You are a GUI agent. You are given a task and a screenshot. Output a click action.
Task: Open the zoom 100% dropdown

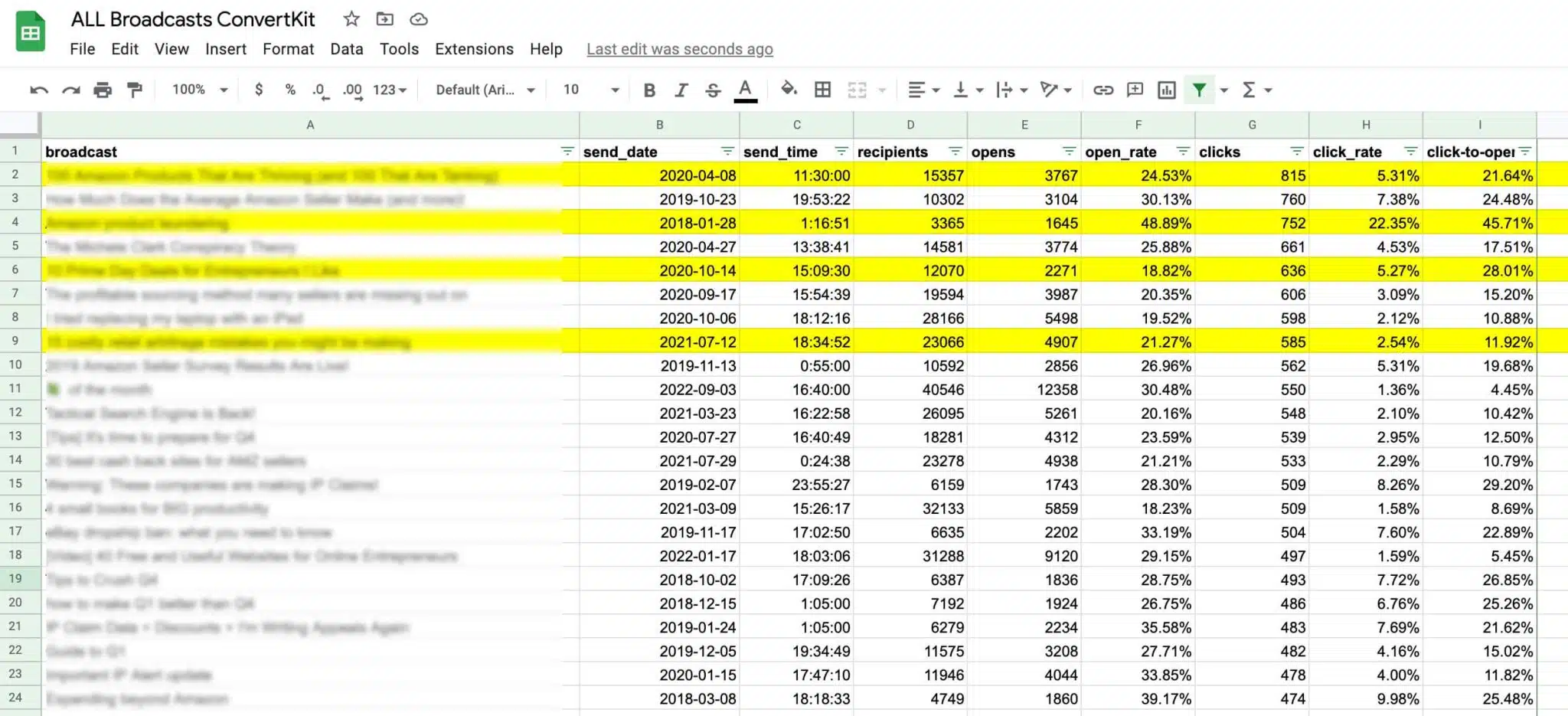[200, 90]
